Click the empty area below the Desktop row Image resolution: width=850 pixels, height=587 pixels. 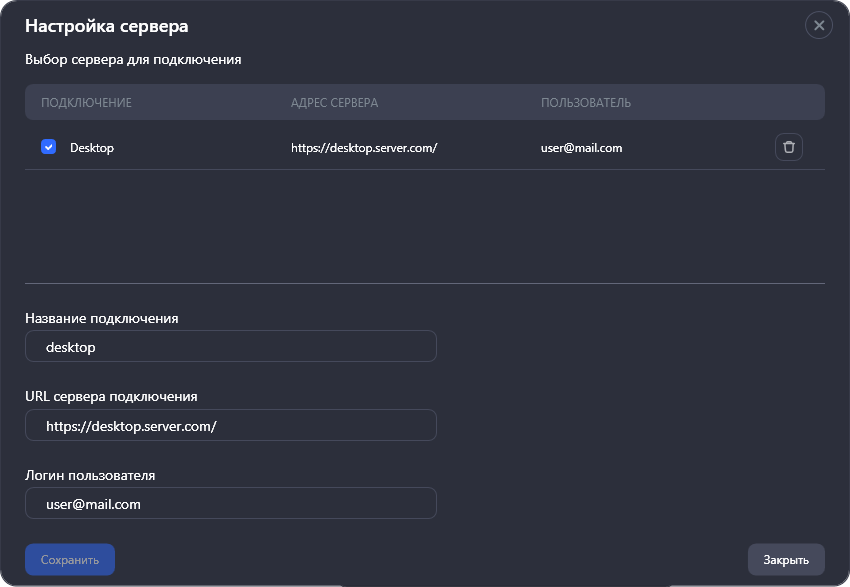click(x=424, y=225)
